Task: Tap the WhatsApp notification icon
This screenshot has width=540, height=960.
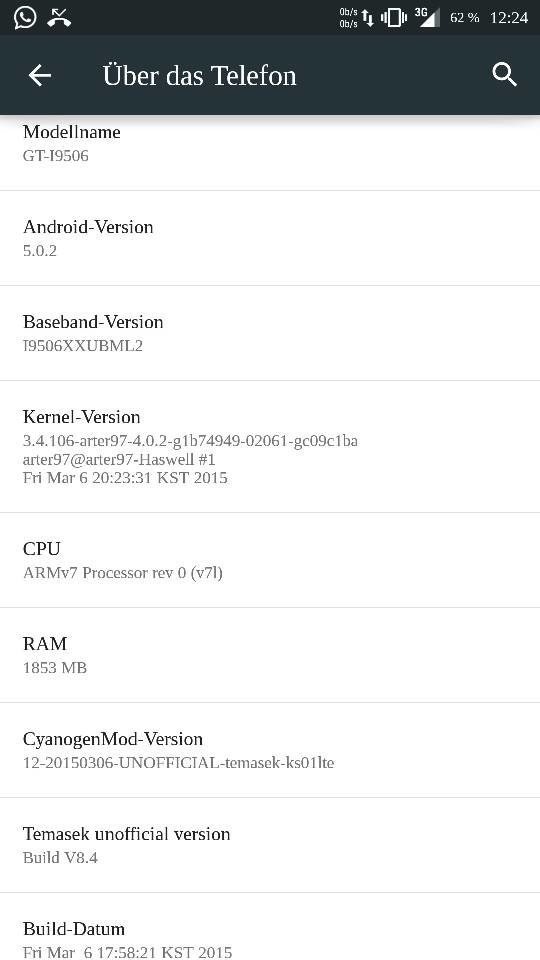Action: click(25, 17)
